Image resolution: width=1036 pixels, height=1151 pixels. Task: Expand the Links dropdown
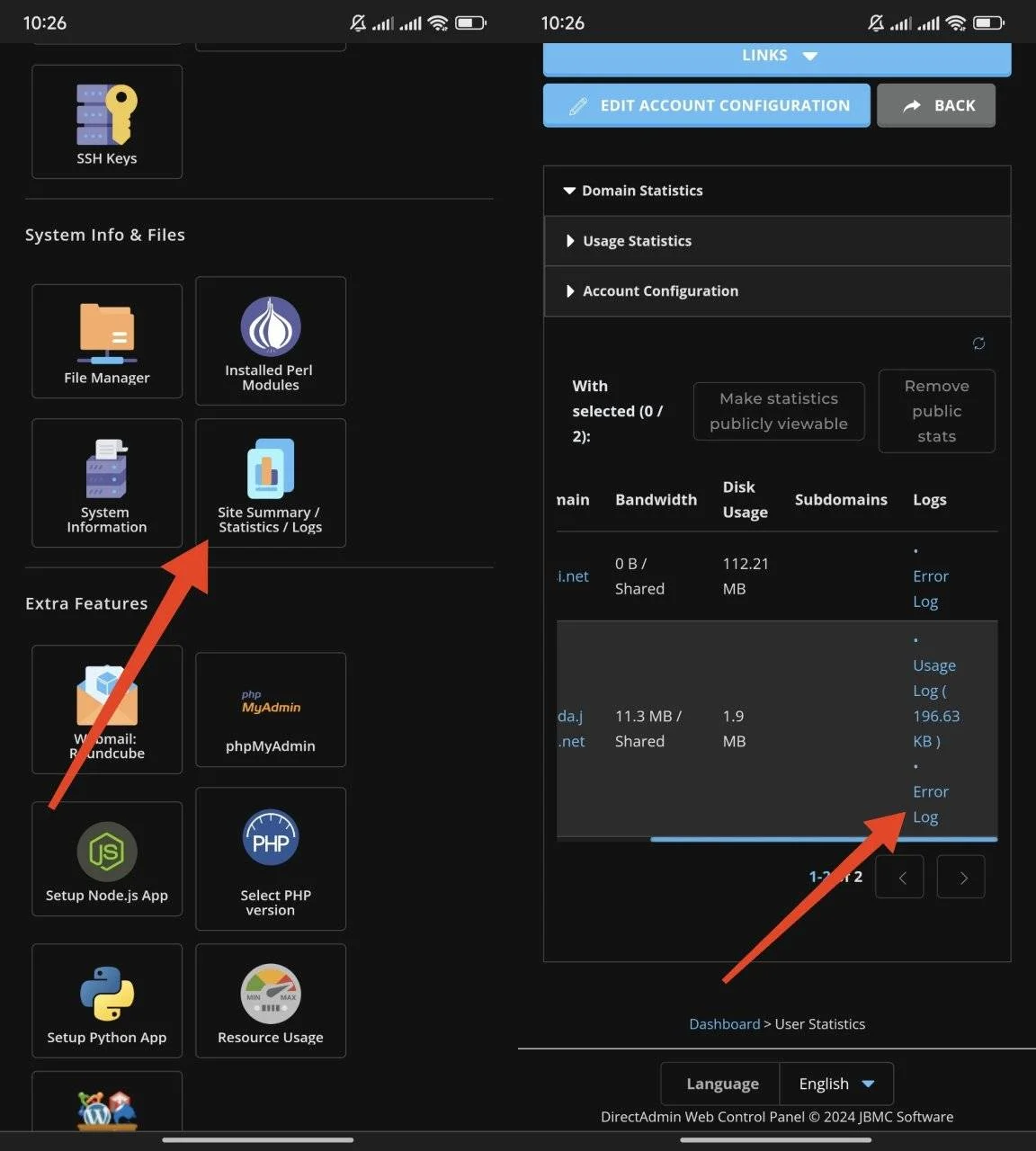pyautogui.click(x=777, y=58)
